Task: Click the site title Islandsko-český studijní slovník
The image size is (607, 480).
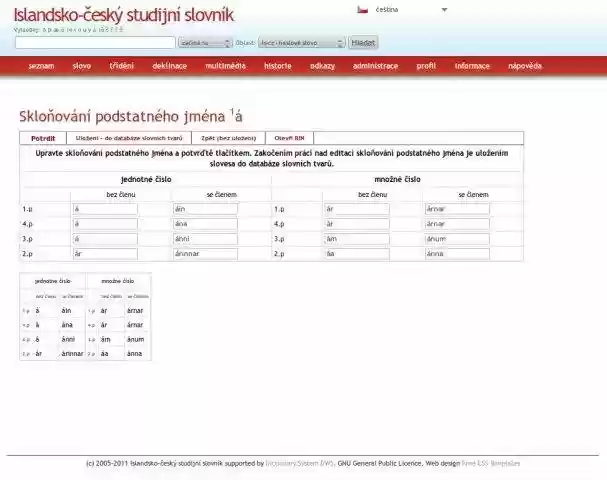Action: tap(124, 15)
